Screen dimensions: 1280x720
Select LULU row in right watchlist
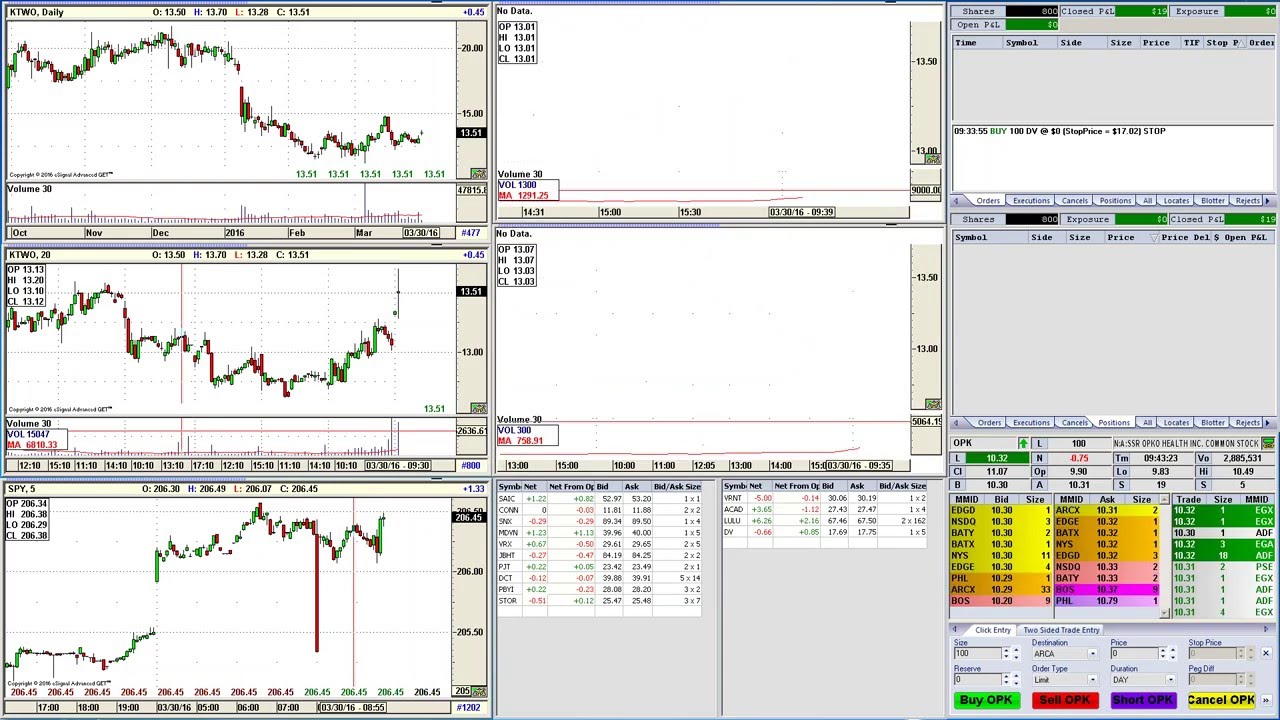[x=825, y=521]
